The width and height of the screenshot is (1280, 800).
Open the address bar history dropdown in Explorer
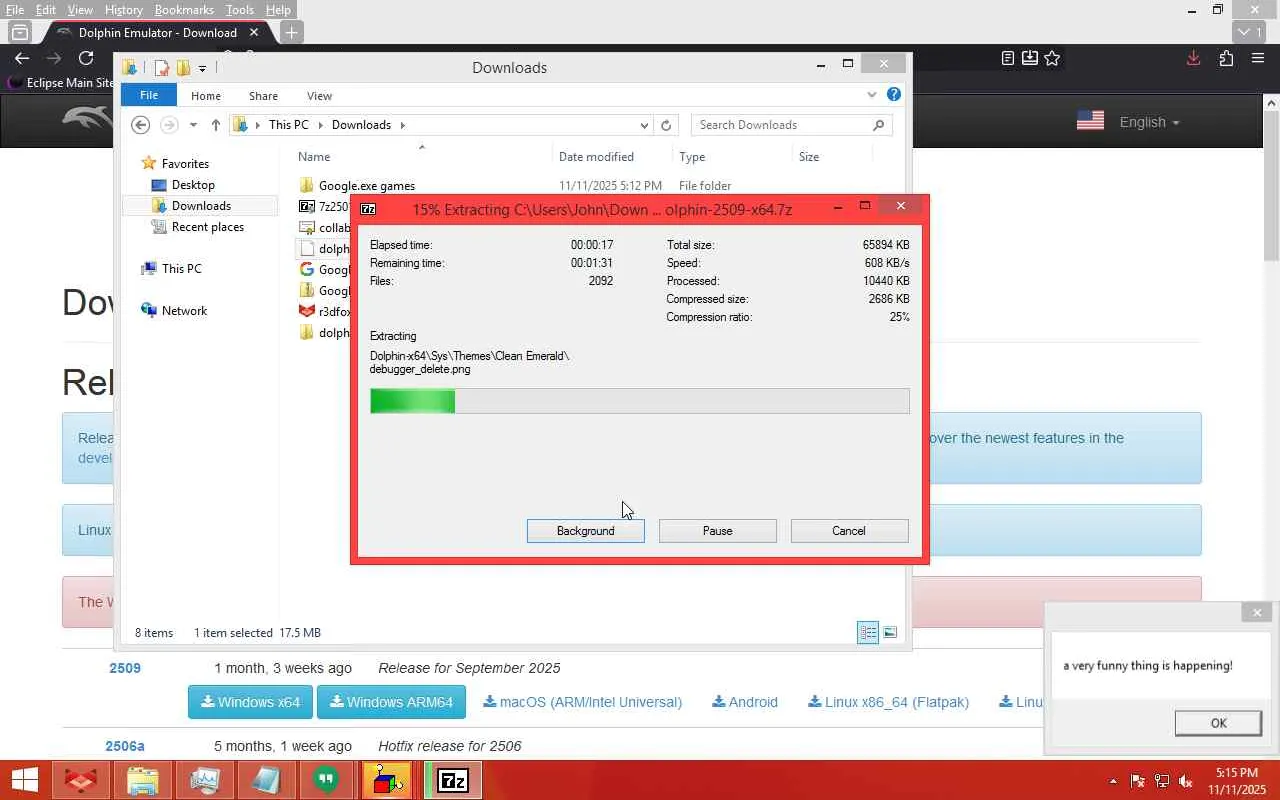(x=644, y=125)
